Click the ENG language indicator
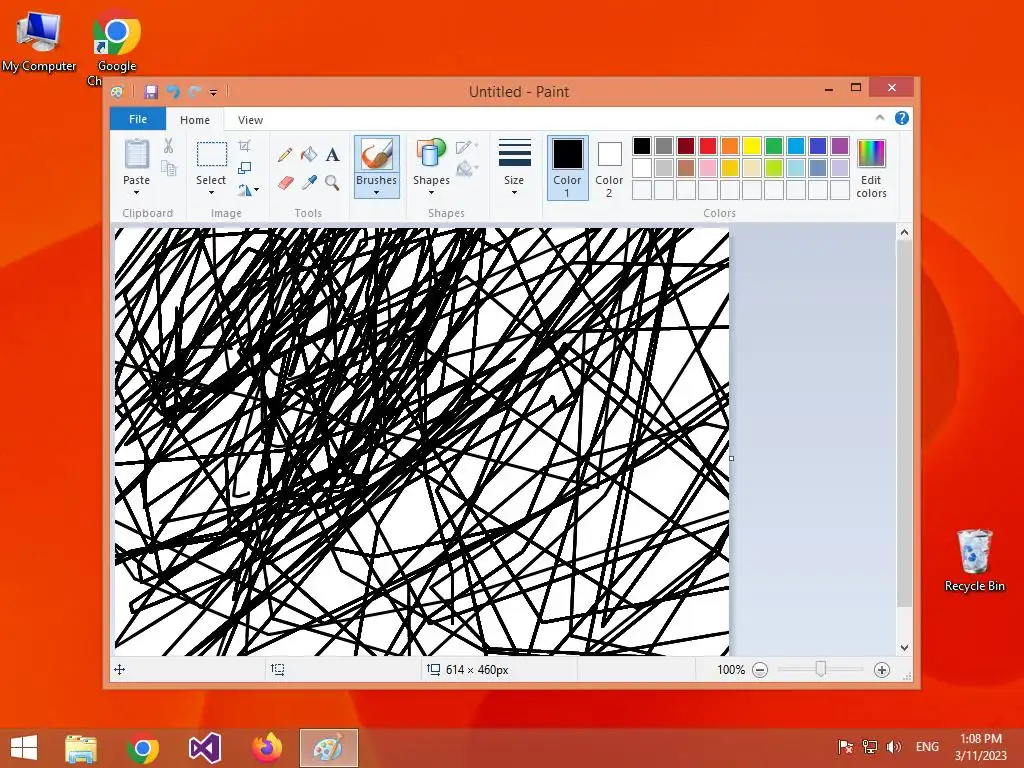1024x768 pixels. (927, 746)
